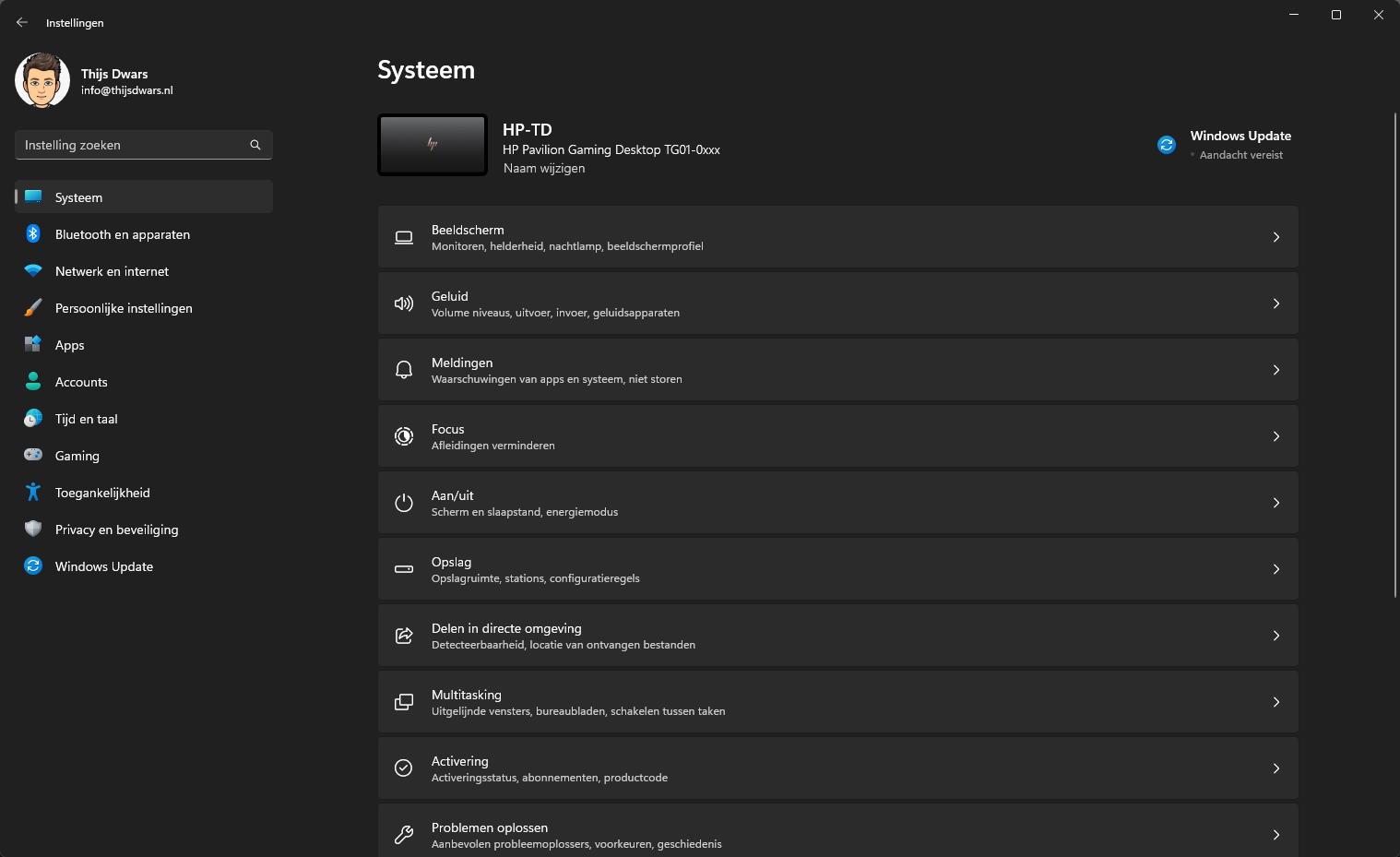The height and width of the screenshot is (857, 1400).
Task: Click the Instelling zoeken search field
Action: (134, 145)
